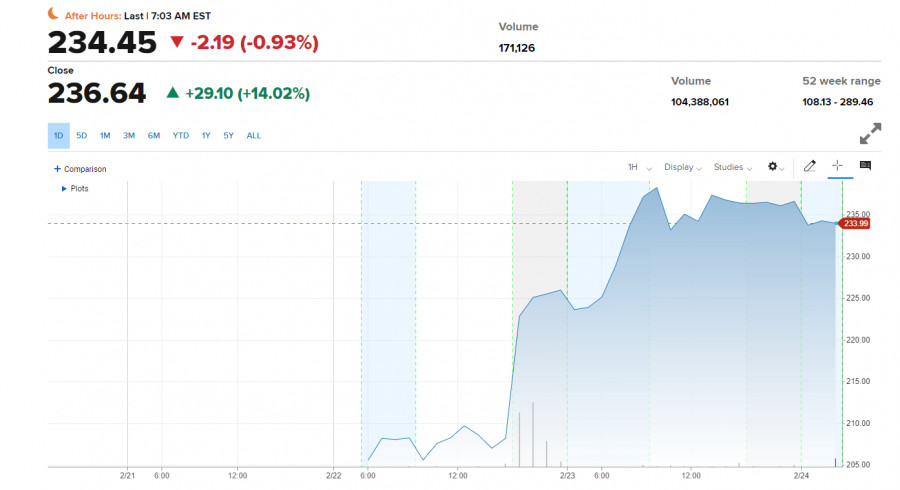Switch to the 1M range
This screenshot has height=490, width=900.
(105, 136)
